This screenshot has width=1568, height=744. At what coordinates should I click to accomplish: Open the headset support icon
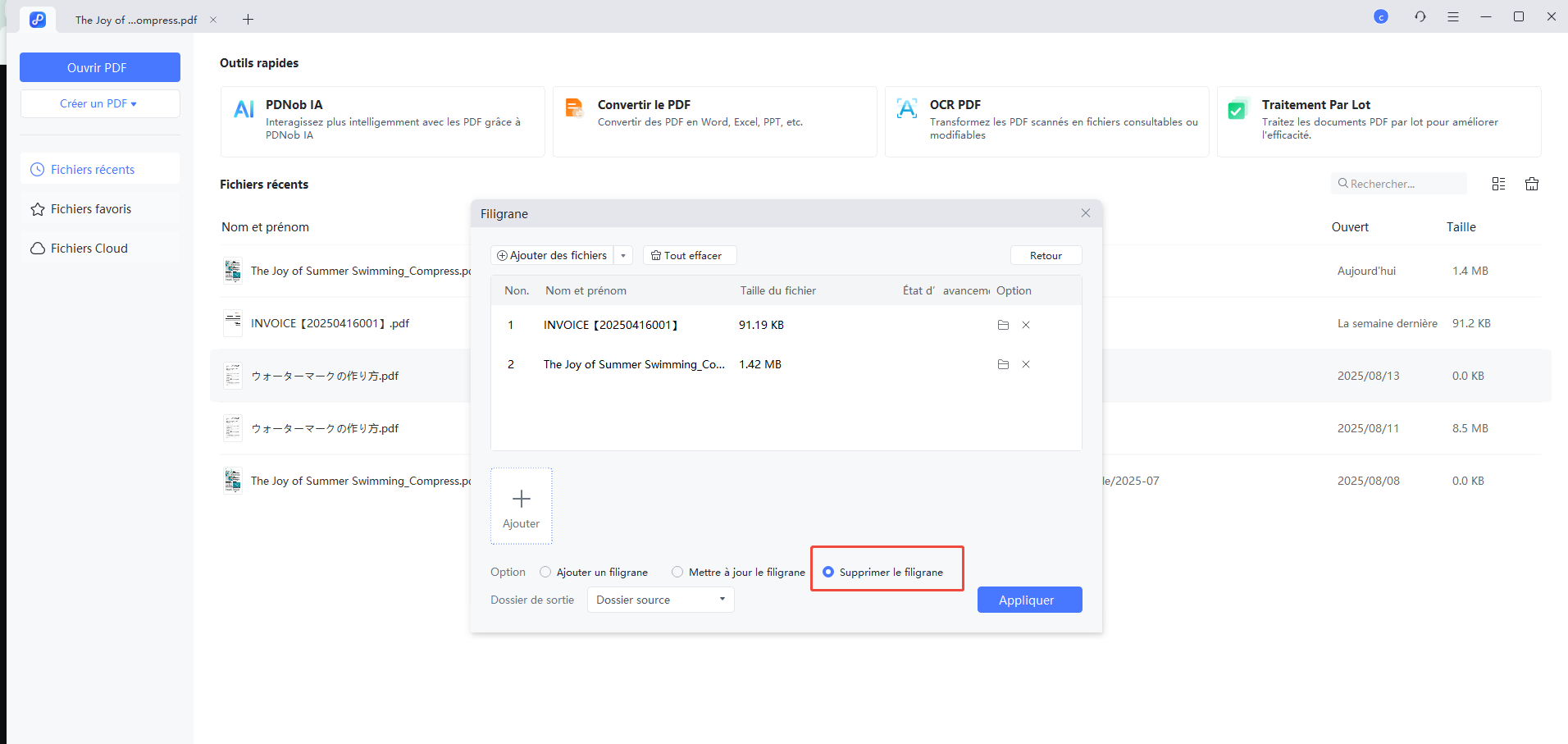pyautogui.click(x=1420, y=16)
